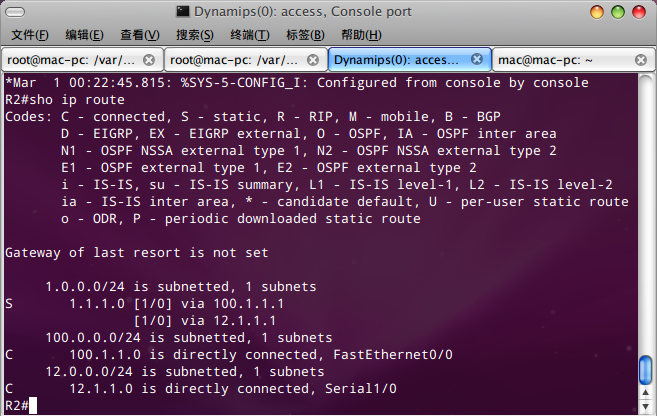Screen dimensions: 657x416
Task: Click the pill button at title bar left
Action: point(15,13)
